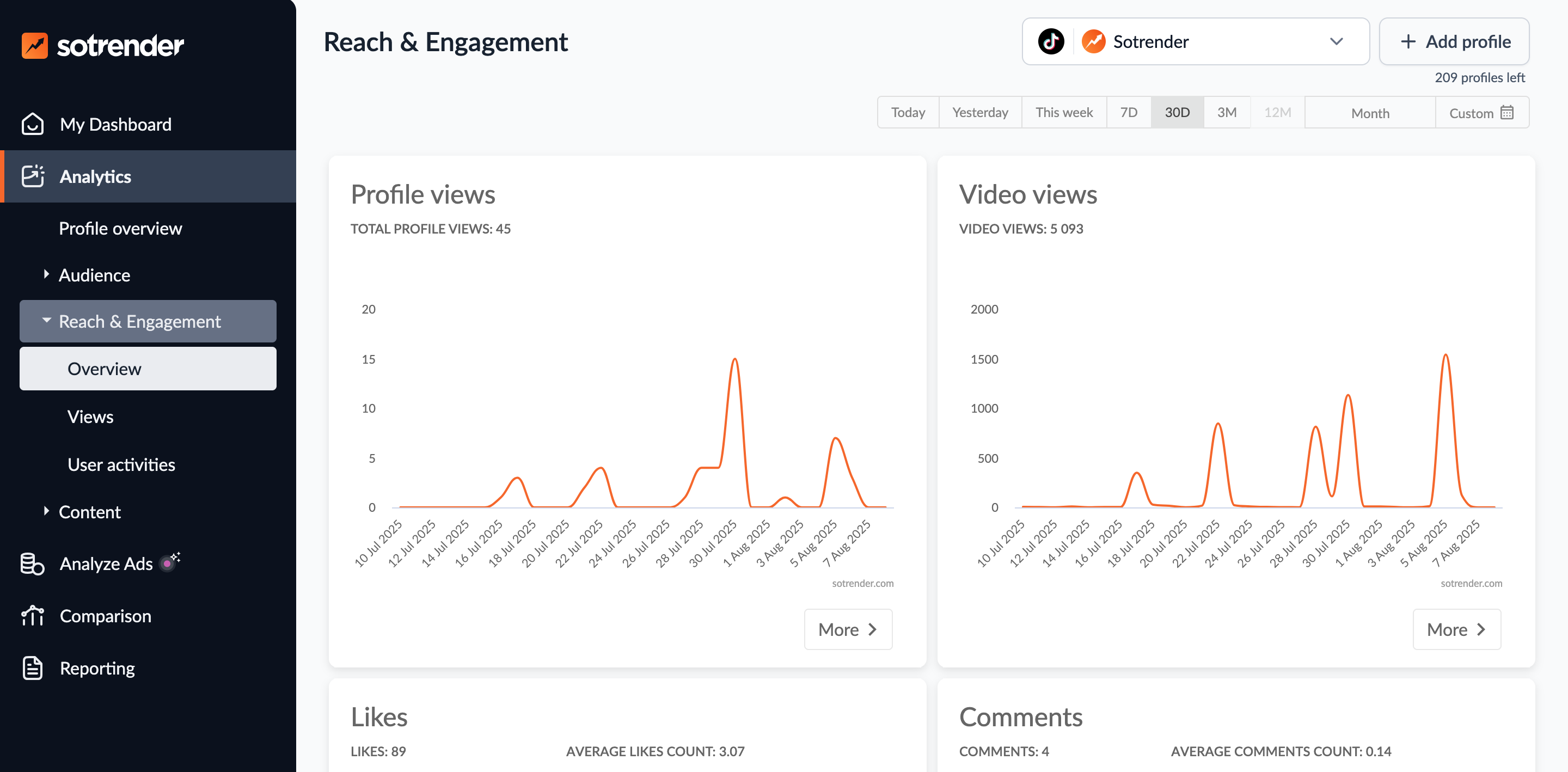
Task: Switch to the Yesterday tab
Action: tap(979, 112)
